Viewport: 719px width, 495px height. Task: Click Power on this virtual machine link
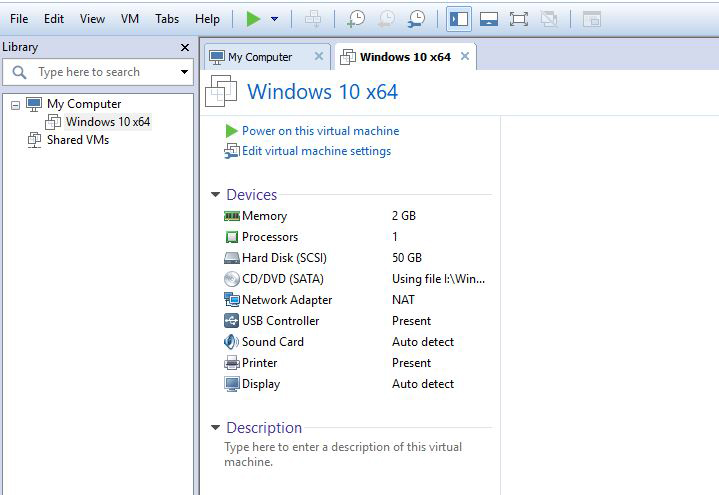321,131
